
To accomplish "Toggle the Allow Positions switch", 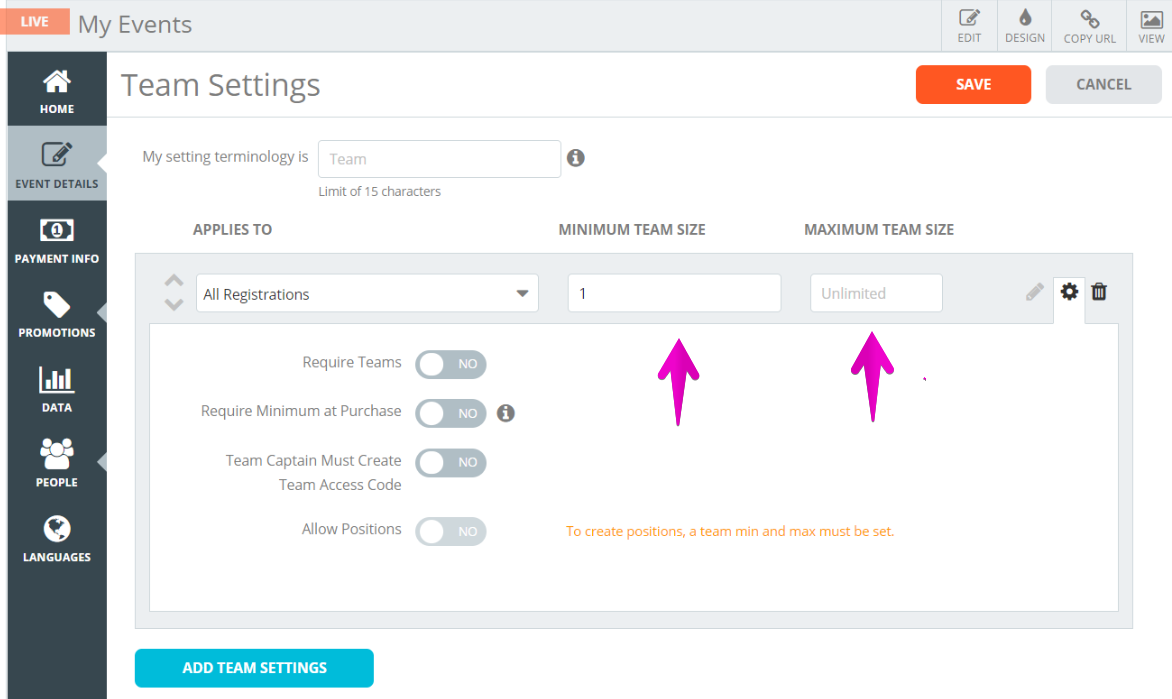I will (451, 532).
